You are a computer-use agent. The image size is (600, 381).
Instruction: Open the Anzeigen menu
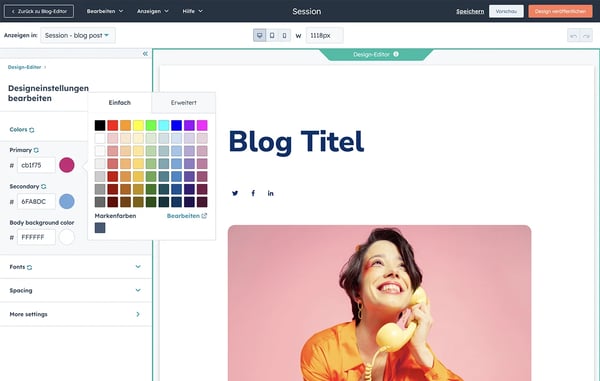[x=153, y=11]
